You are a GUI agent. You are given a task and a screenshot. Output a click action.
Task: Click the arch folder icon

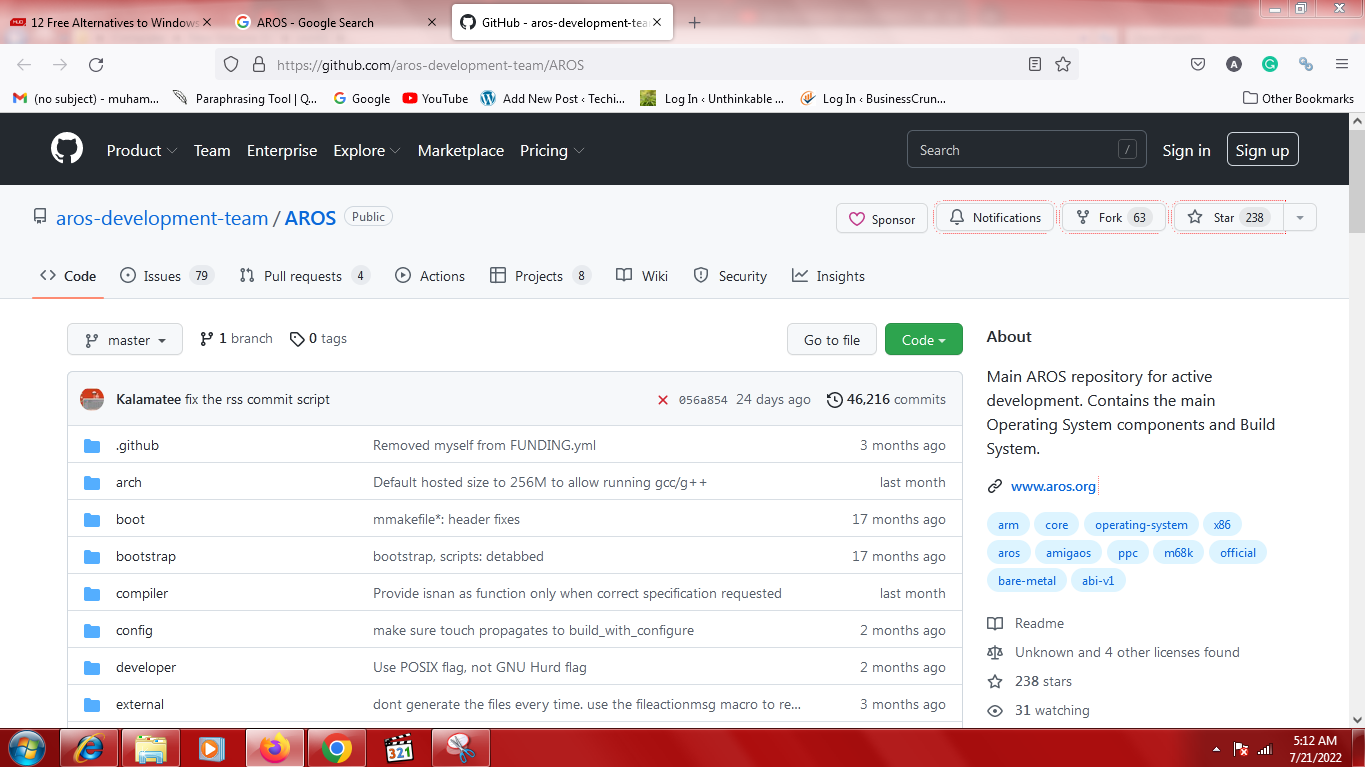(x=93, y=483)
